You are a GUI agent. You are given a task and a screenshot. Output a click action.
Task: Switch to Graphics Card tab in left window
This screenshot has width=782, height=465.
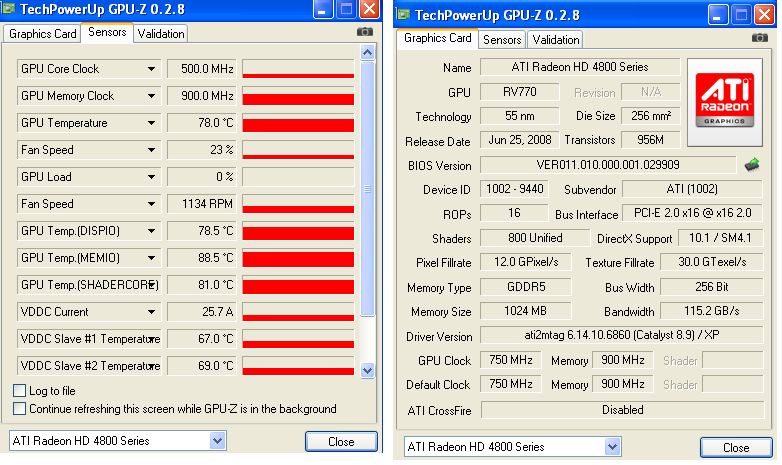42,33
